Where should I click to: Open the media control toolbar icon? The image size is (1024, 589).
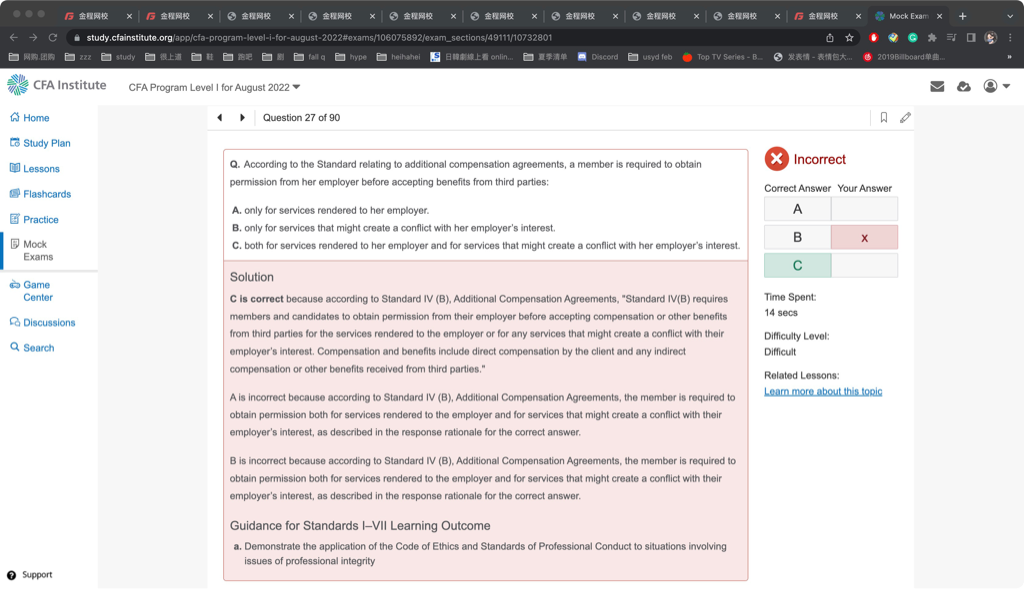pos(952,38)
